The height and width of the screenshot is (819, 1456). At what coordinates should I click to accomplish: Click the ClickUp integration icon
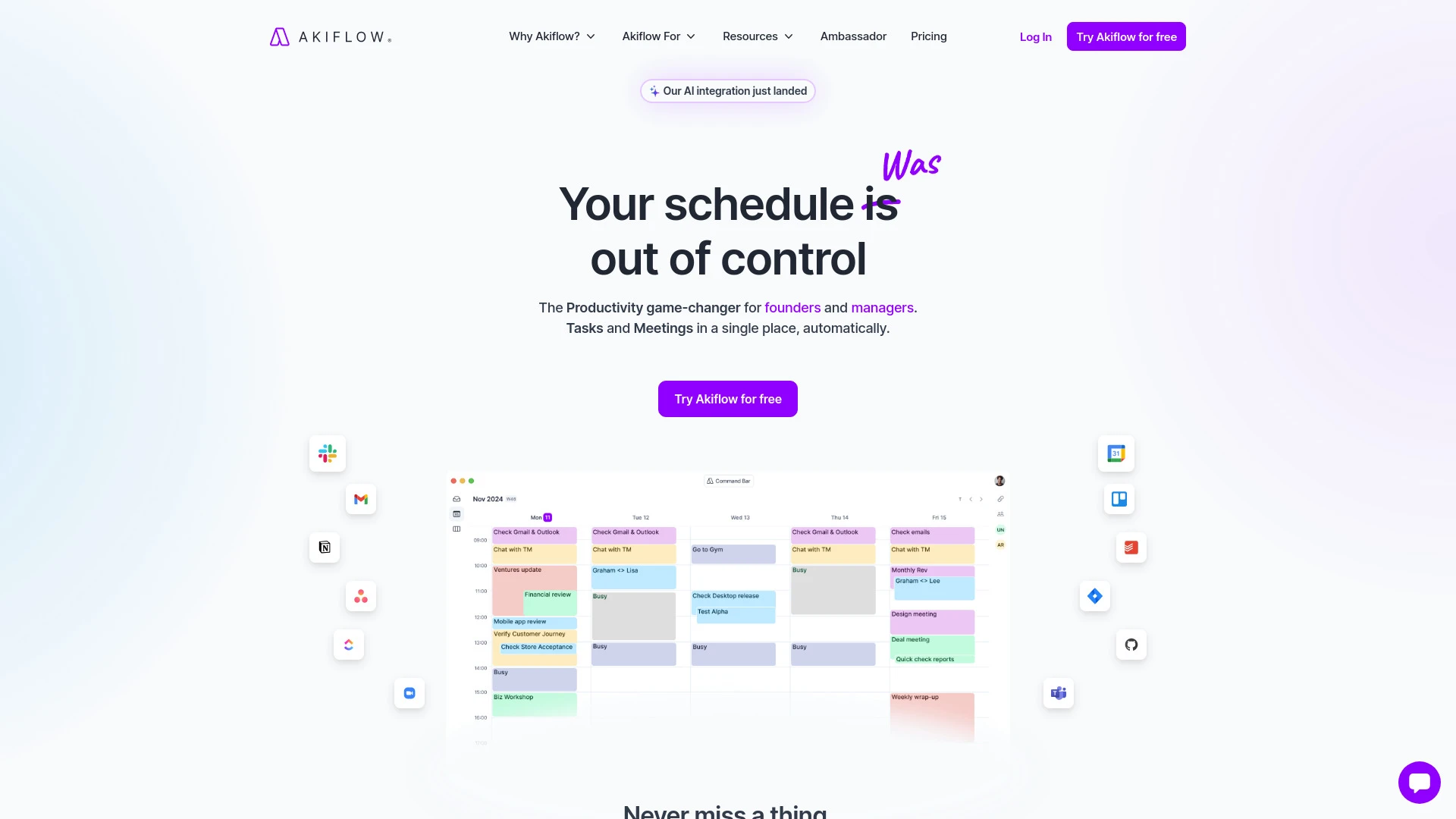click(x=348, y=645)
